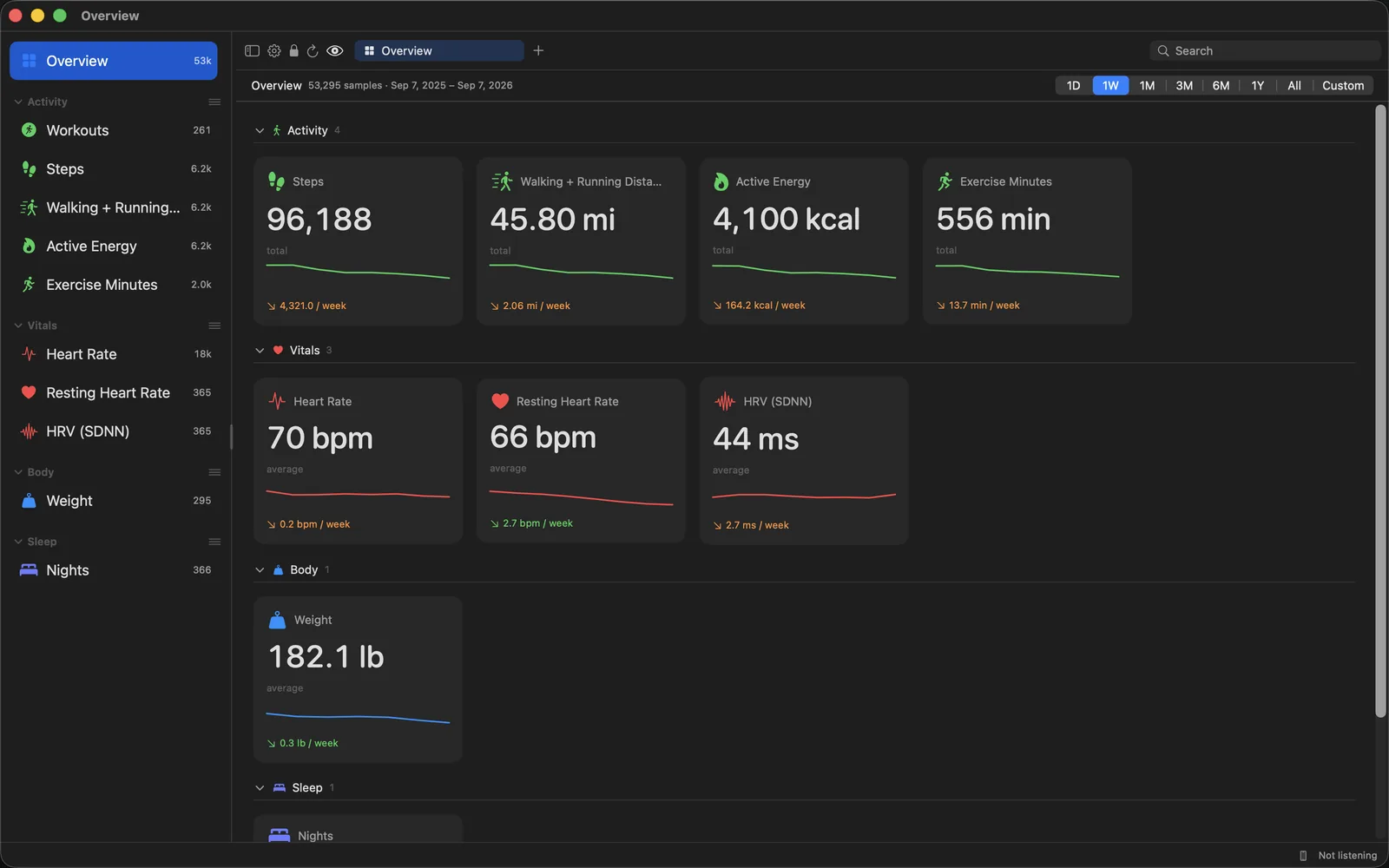This screenshot has width=1389, height=868.
Task: Click the lock icon in toolbar
Action: point(293,50)
